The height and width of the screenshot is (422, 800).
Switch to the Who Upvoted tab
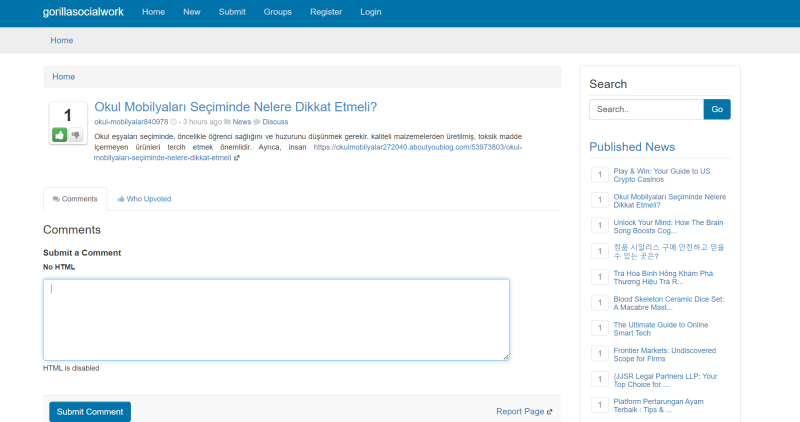[x=144, y=199]
